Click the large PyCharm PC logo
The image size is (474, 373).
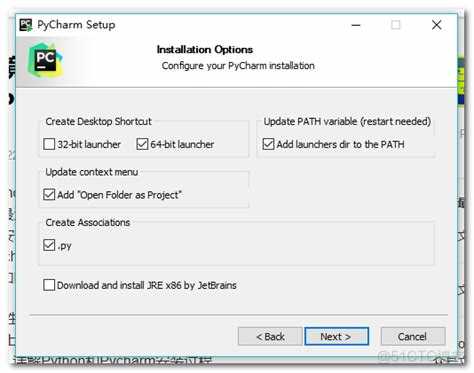(45, 61)
